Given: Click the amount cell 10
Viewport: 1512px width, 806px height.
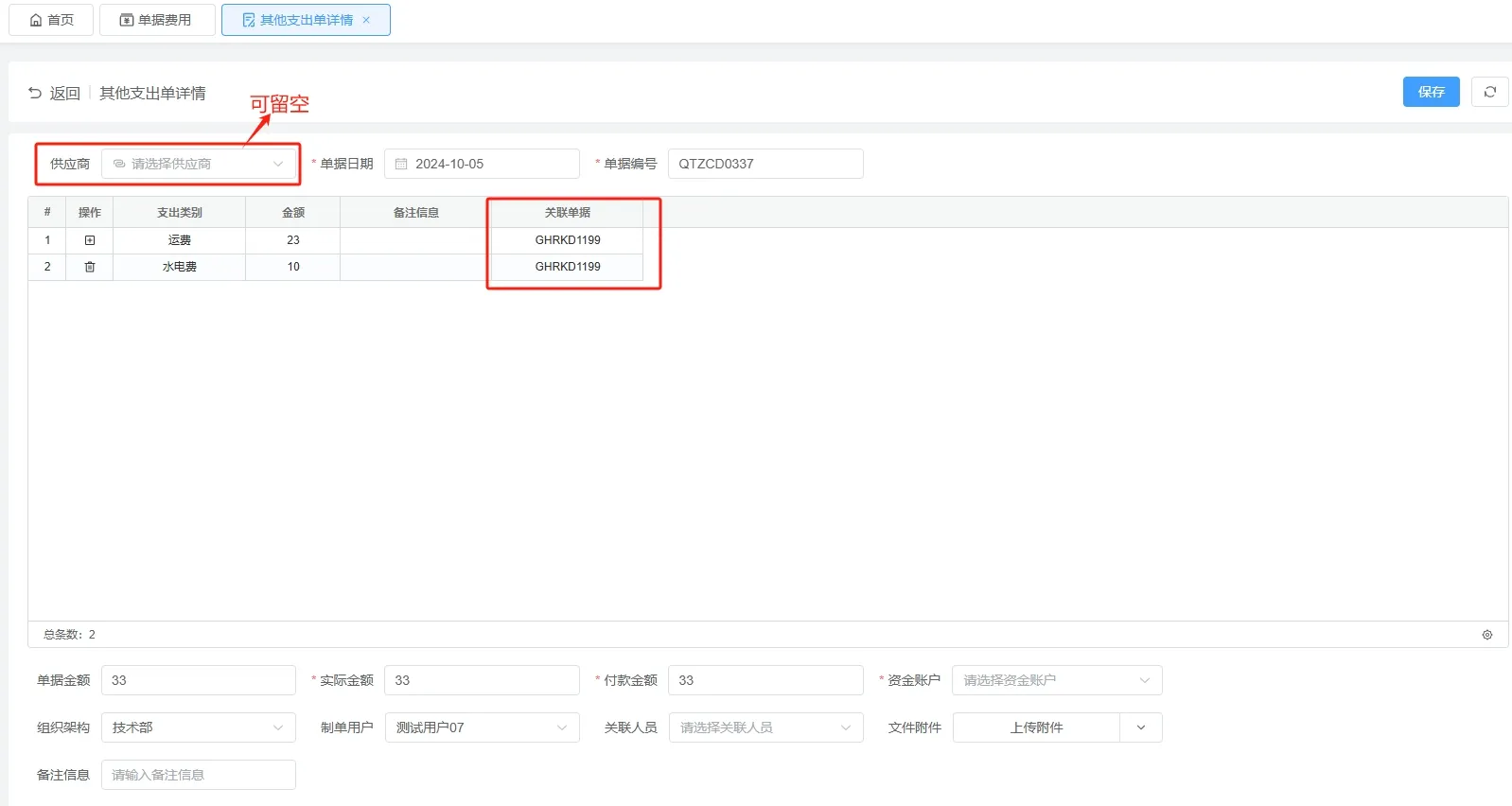Looking at the screenshot, I should 293,267.
